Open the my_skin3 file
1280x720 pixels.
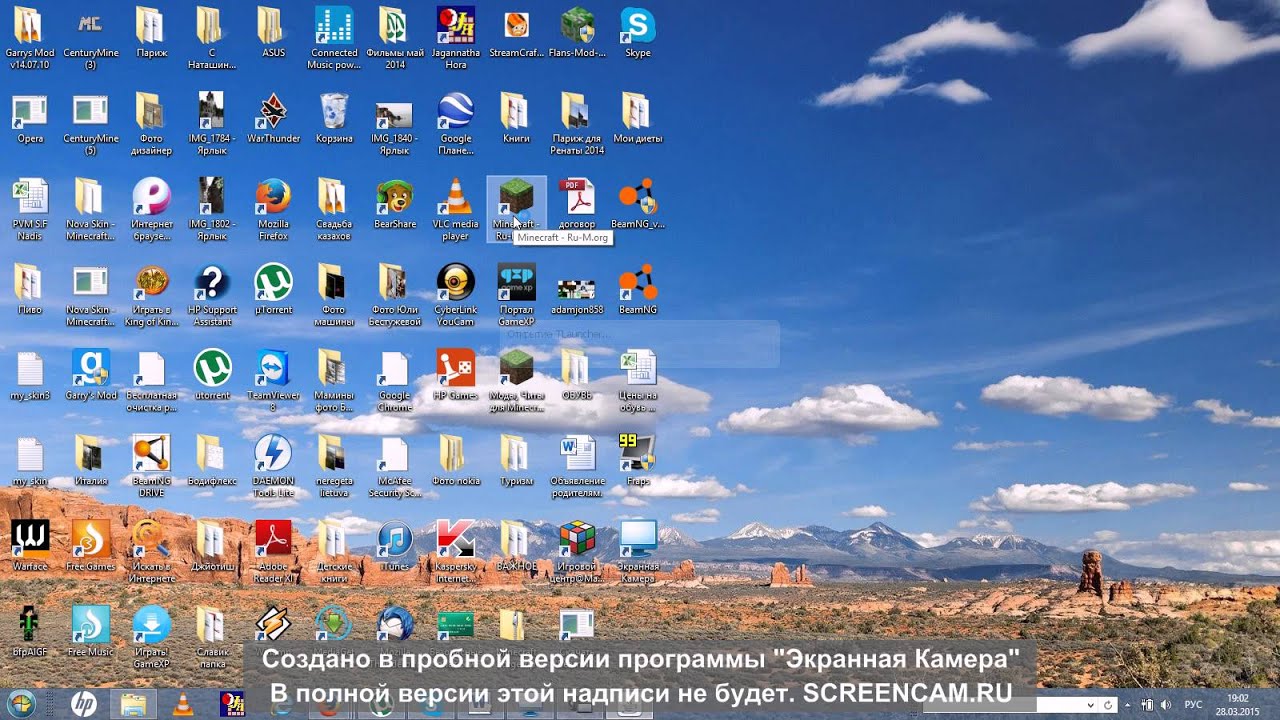click(x=30, y=375)
